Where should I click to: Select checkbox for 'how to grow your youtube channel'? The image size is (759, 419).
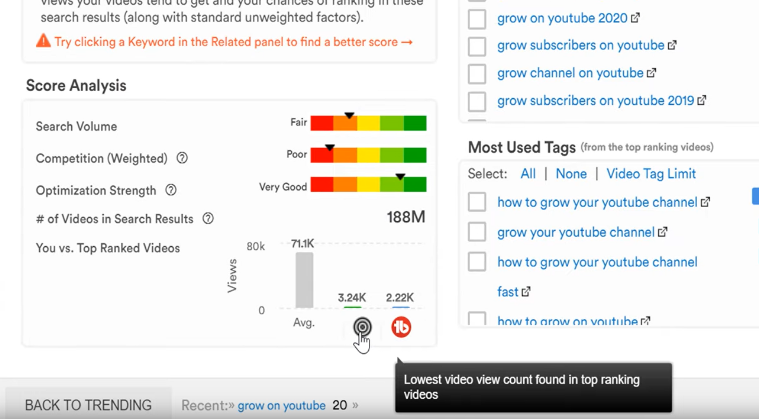pyautogui.click(x=477, y=202)
